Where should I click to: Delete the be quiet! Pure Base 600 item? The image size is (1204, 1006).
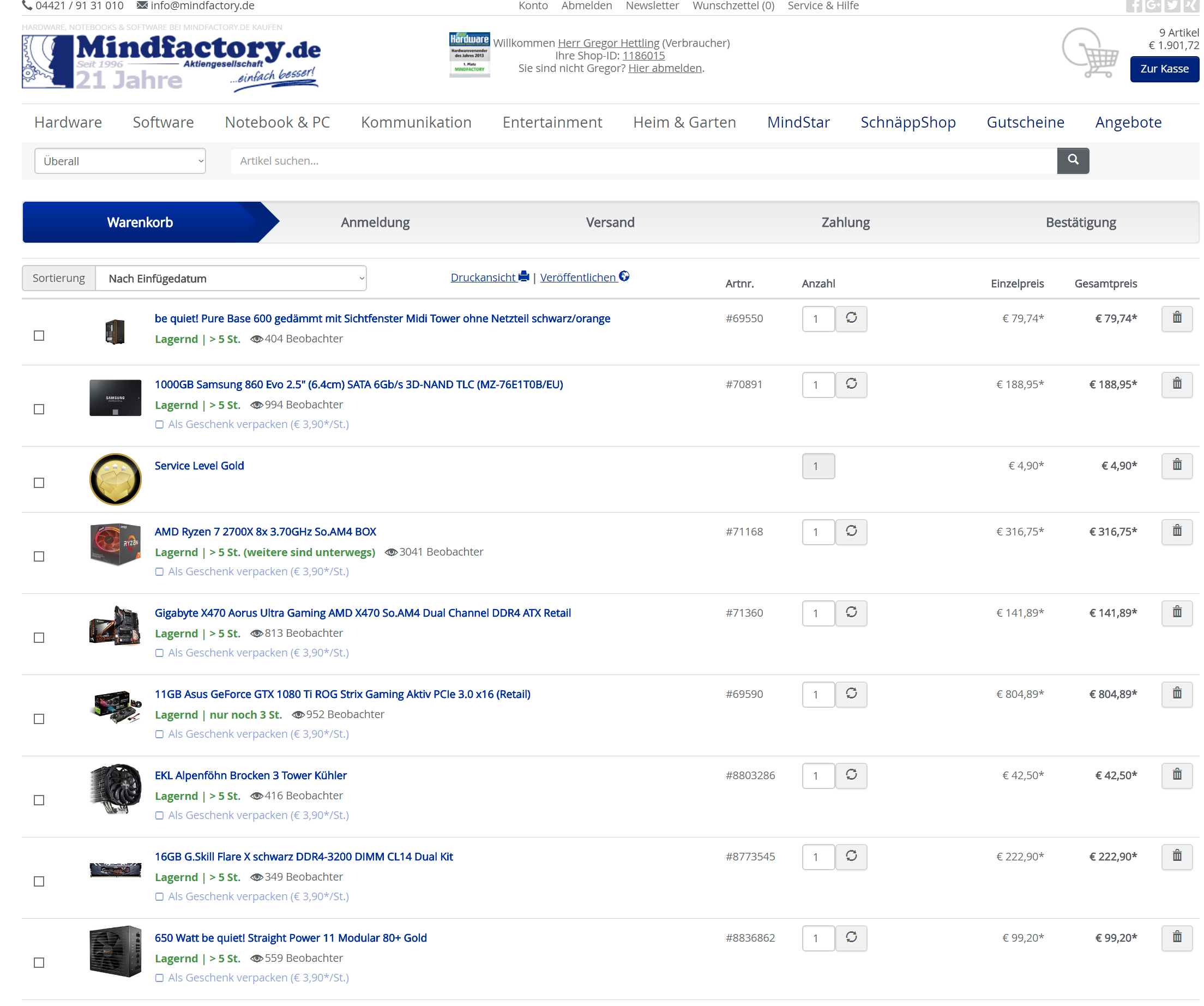1177,318
